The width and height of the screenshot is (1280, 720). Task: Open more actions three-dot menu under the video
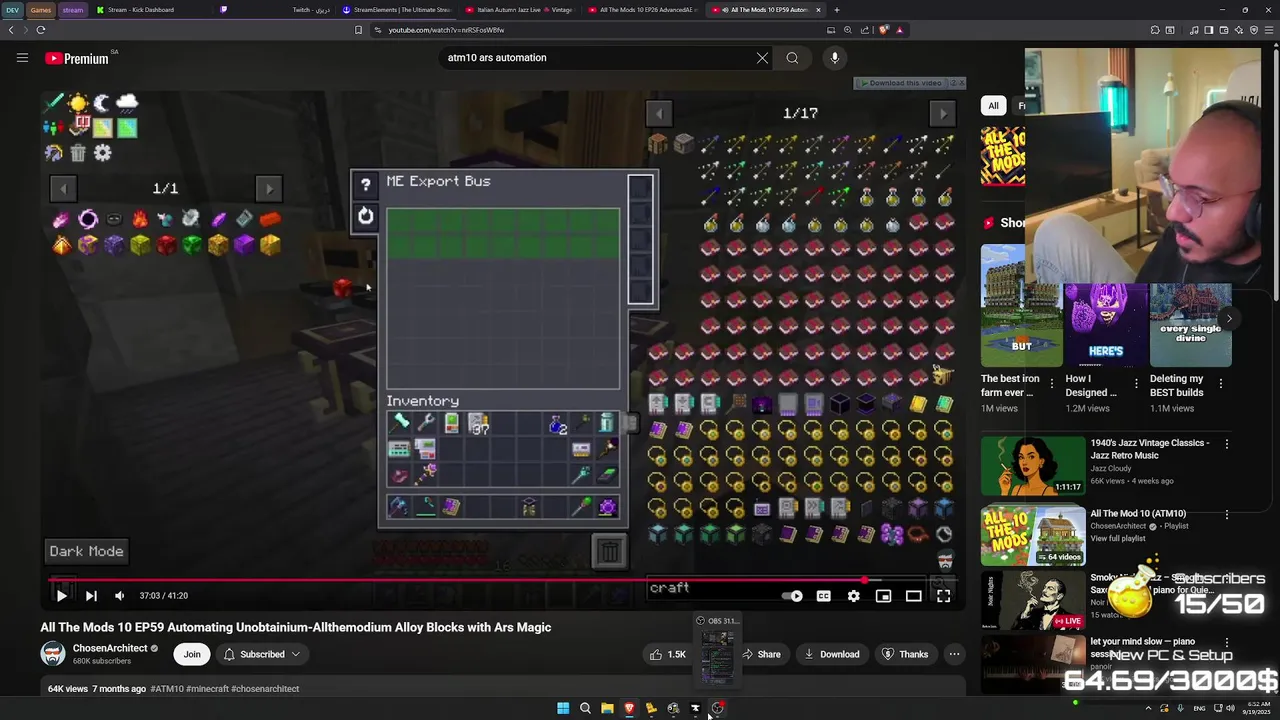954,654
